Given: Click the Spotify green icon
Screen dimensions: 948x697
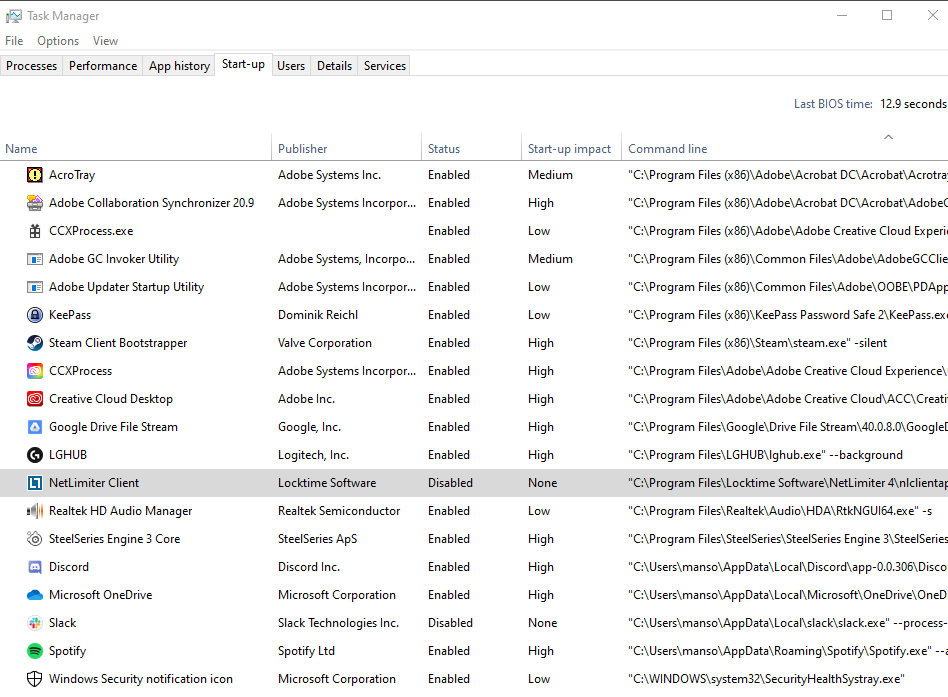Looking at the screenshot, I should [x=35, y=651].
